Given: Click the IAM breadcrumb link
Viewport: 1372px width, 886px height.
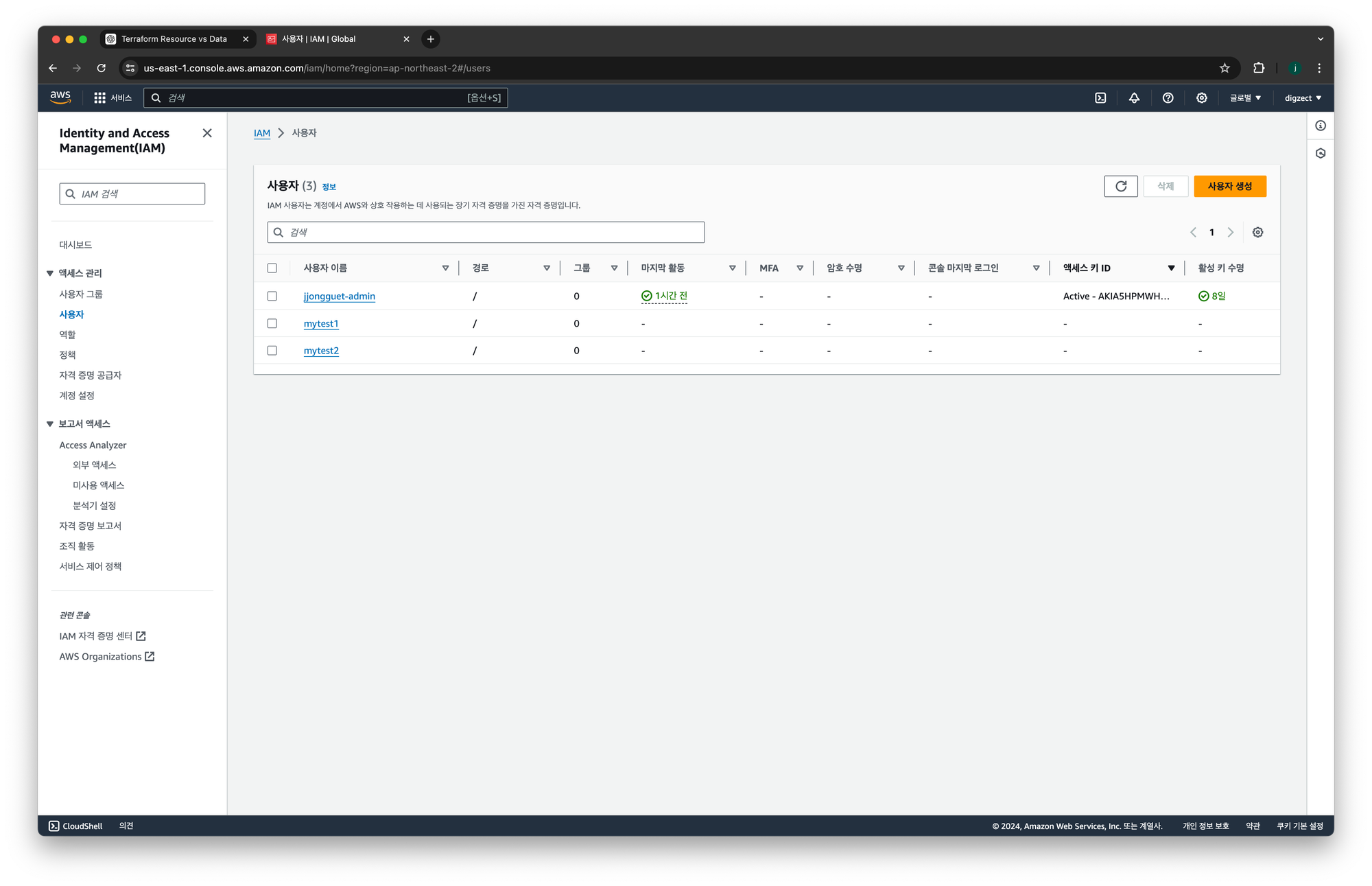Looking at the screenshot, I should click(x=262, y=133).
